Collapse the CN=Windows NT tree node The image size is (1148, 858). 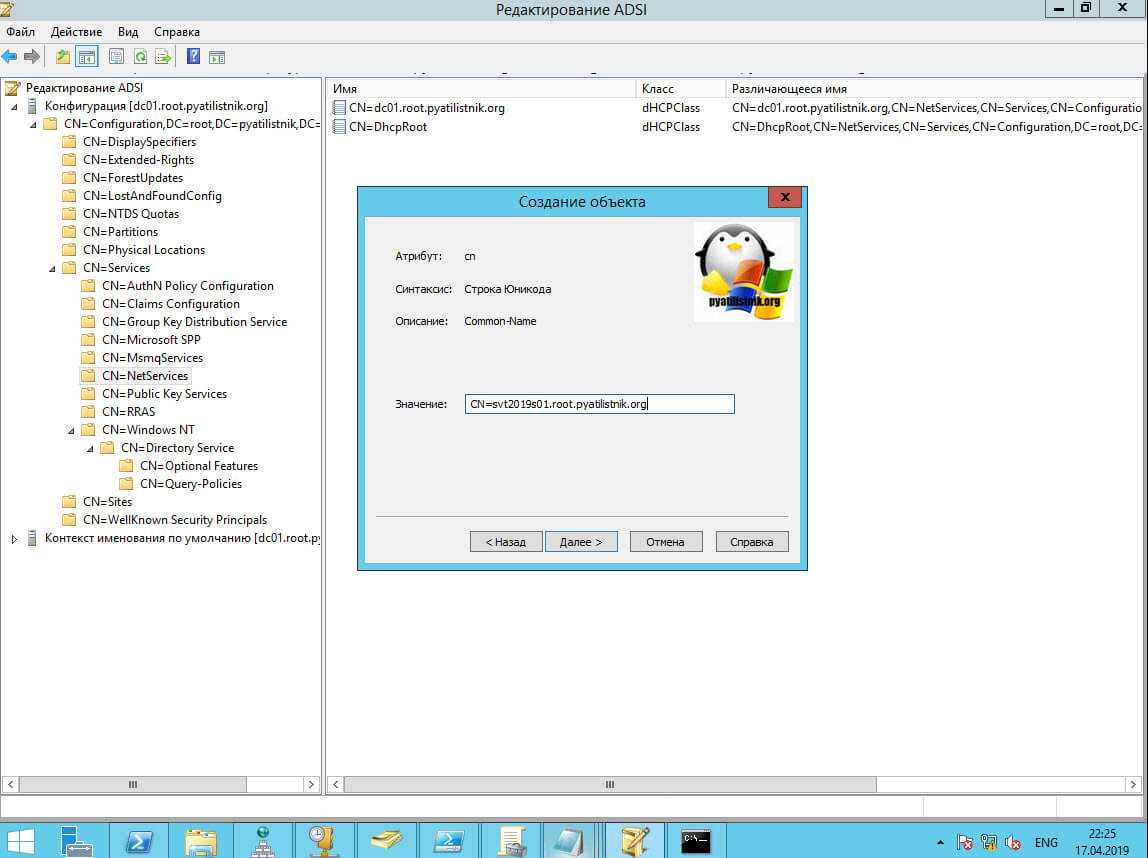pyautogui.click(x=71, y=430)
